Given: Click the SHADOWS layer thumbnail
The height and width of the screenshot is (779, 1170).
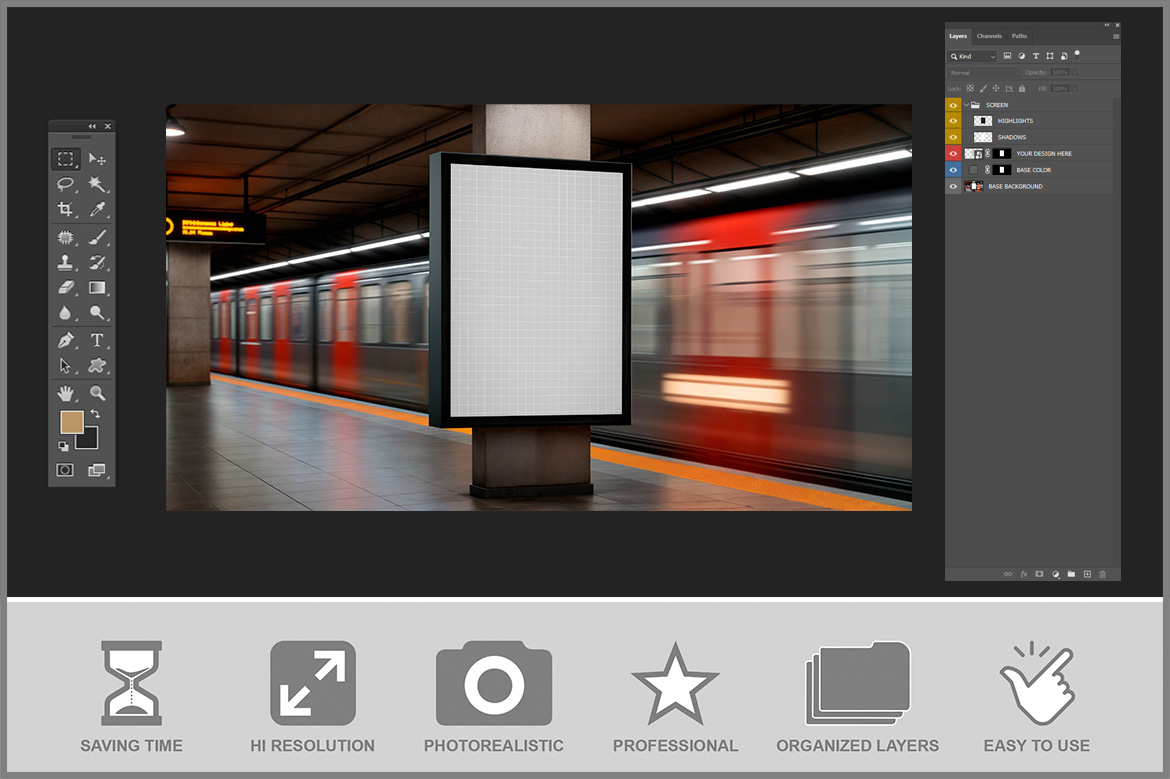Looking at the screenshot, I should click(983, 137).
